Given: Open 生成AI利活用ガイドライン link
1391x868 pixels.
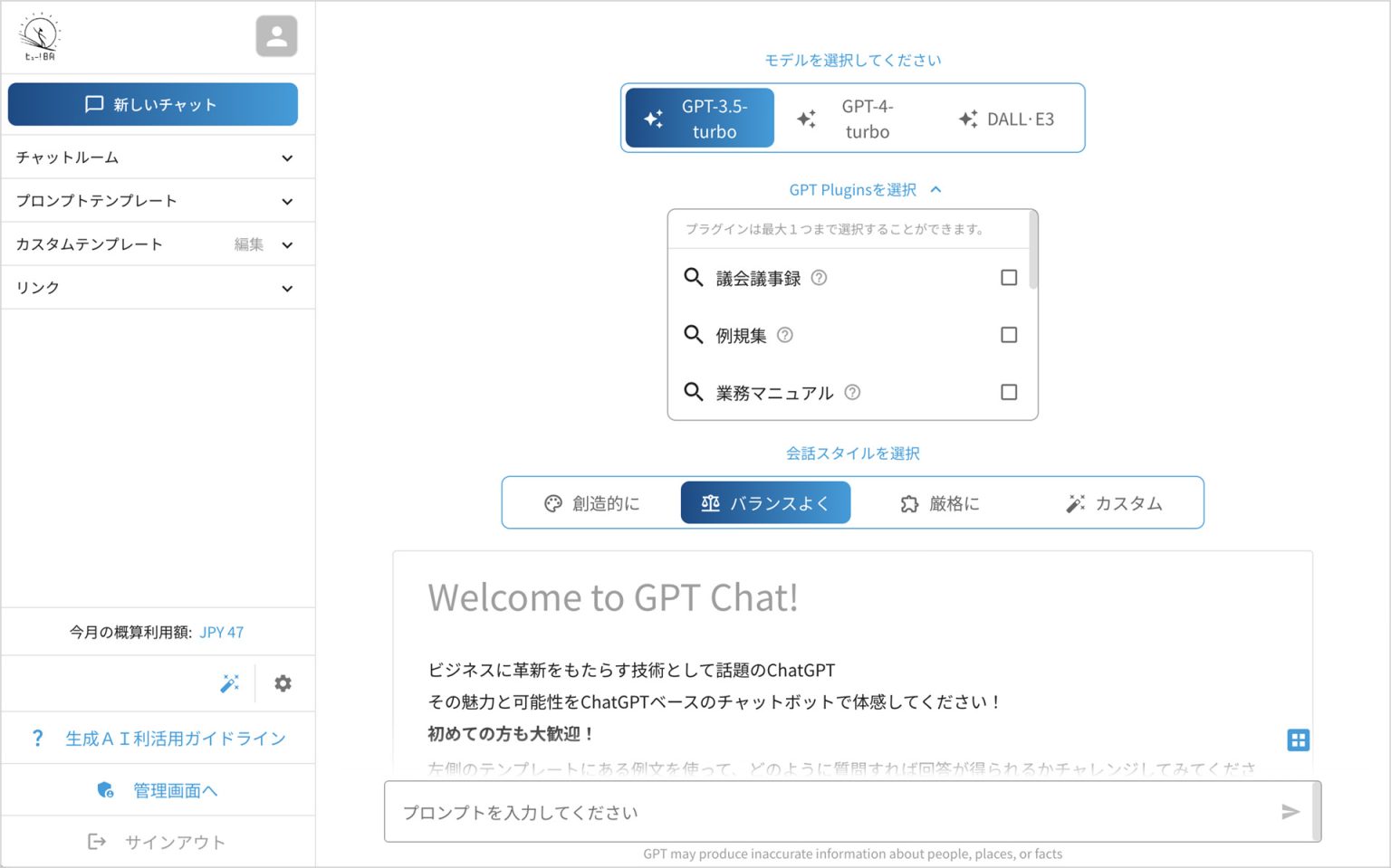Looking at the screenshot, I should [x=176, y=739].
